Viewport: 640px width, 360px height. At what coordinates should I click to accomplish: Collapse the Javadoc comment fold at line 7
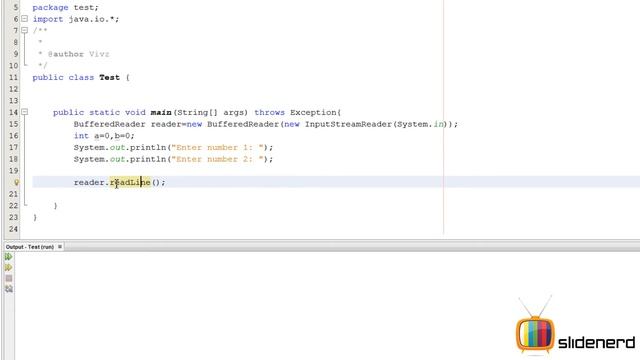(x=24, y=30)
